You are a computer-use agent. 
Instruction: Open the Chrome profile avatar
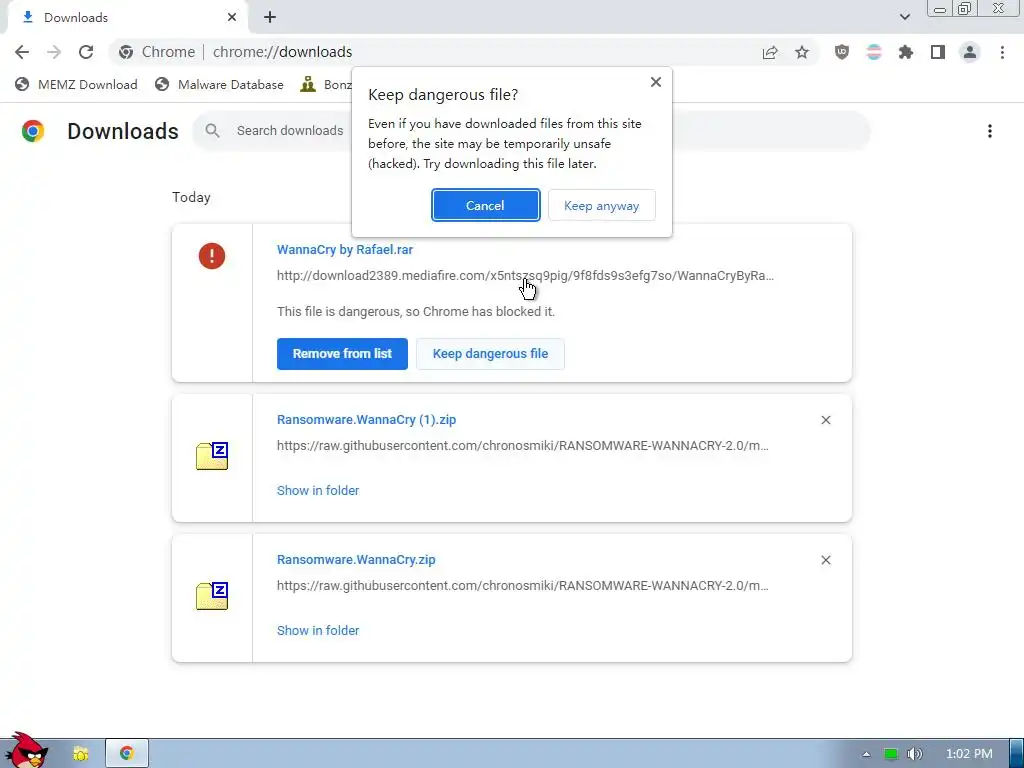970,52
